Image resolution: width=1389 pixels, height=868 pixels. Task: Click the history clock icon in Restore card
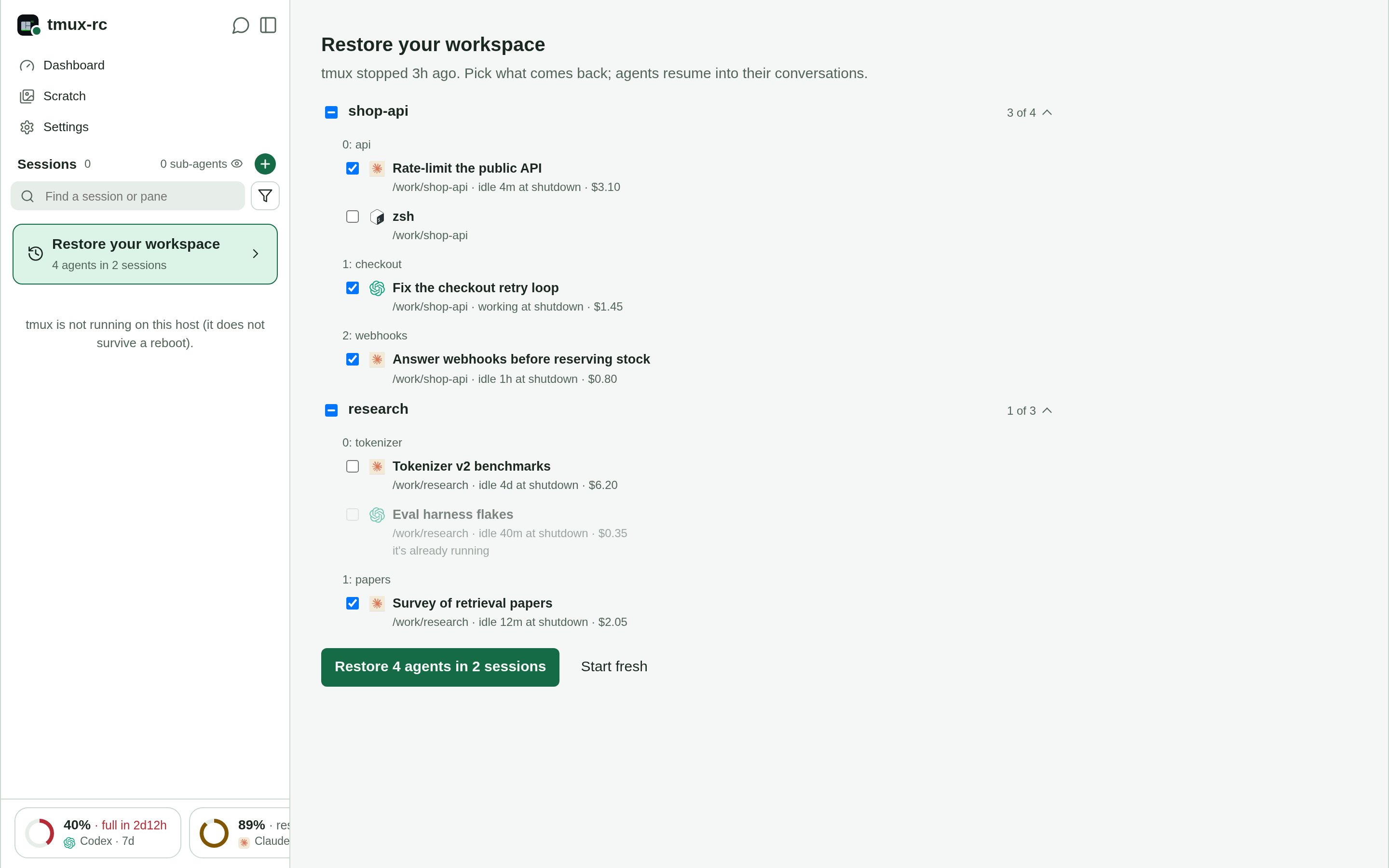point(36,254)
